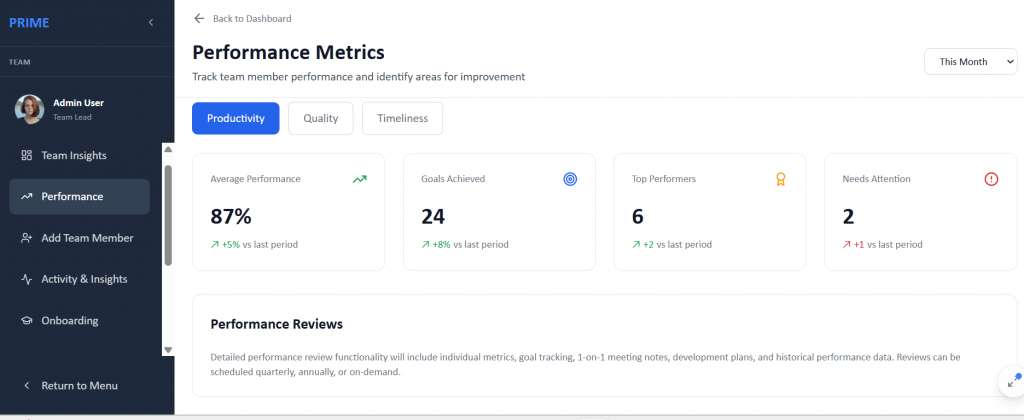
Task: Select the Productivity tab
Action: pyautogui.click(x=235, y=118)
